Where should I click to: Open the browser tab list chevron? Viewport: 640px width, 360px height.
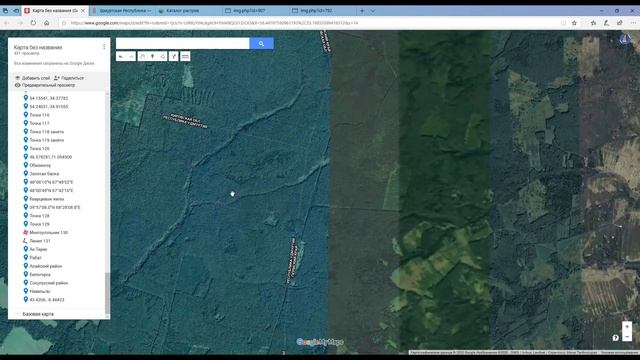click(372, 11)
